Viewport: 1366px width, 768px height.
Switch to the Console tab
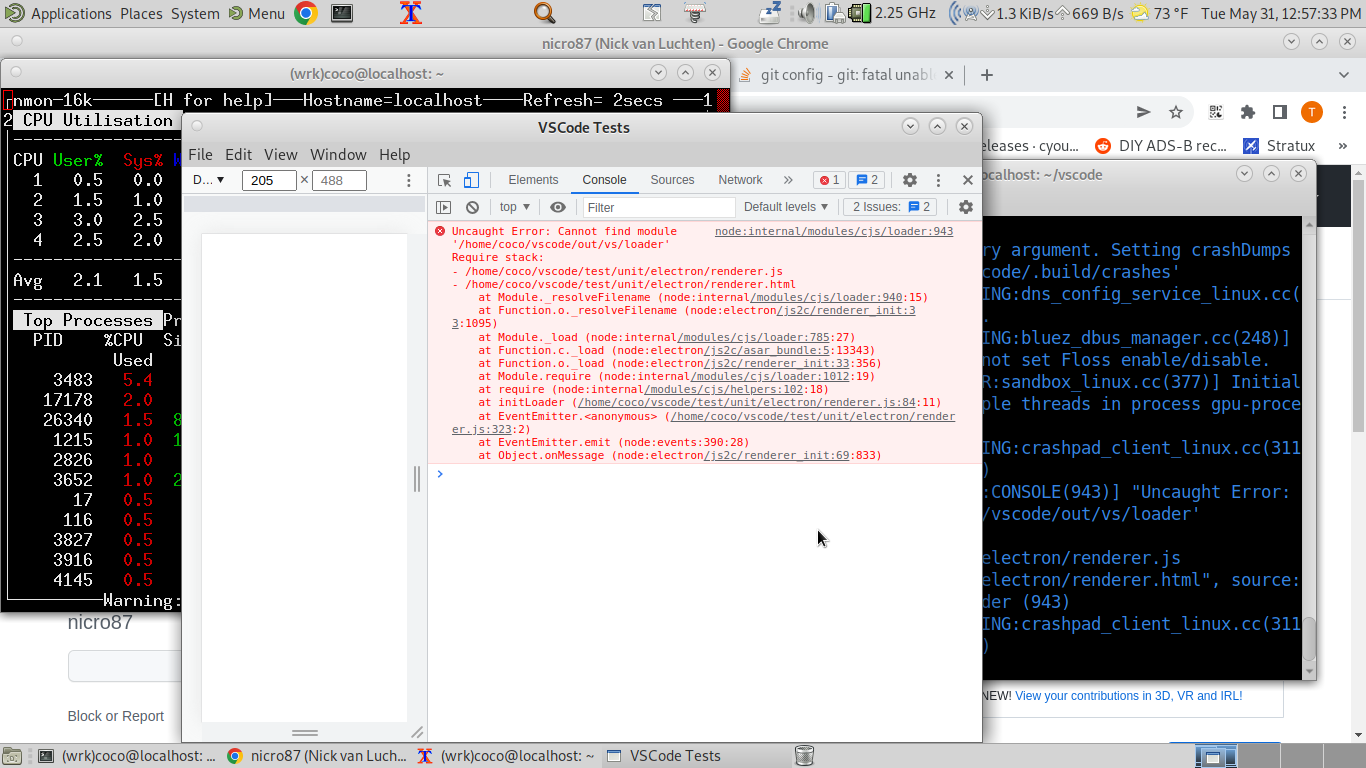point(604,180)
